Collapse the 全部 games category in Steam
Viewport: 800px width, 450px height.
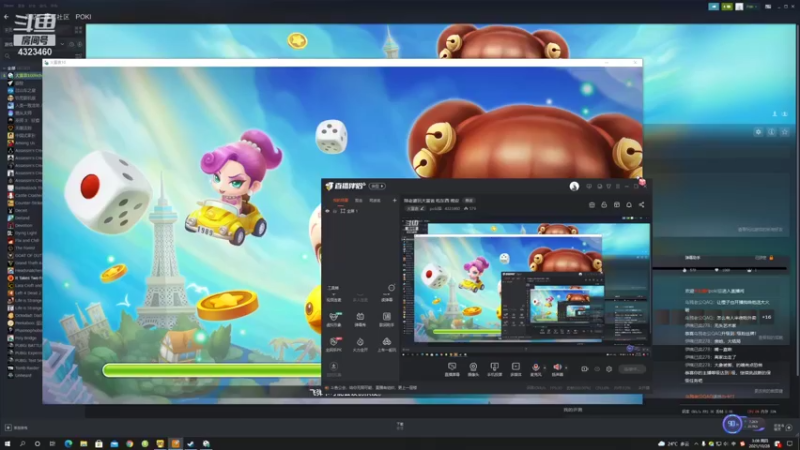(4, 68)
